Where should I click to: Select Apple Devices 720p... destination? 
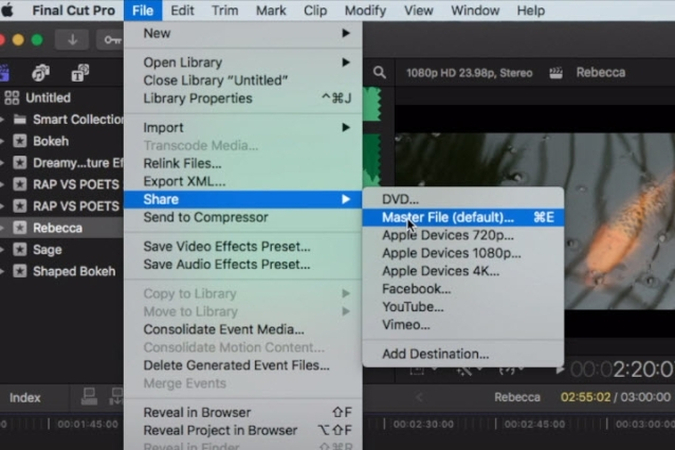pos(463,235)
